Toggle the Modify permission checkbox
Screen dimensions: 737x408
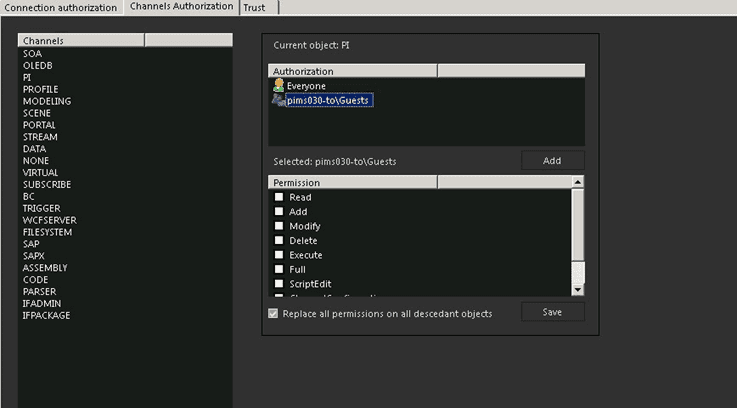(279, 226)
